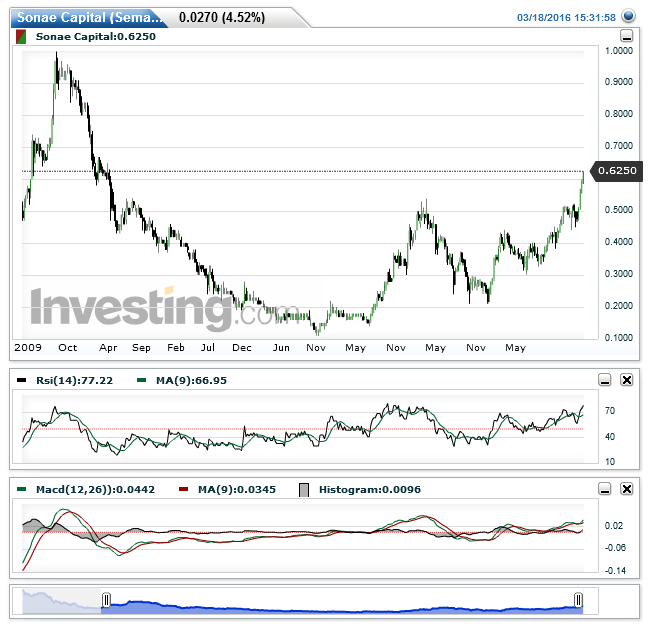Click the 0.02 level on MACD axis

(614, 525)
